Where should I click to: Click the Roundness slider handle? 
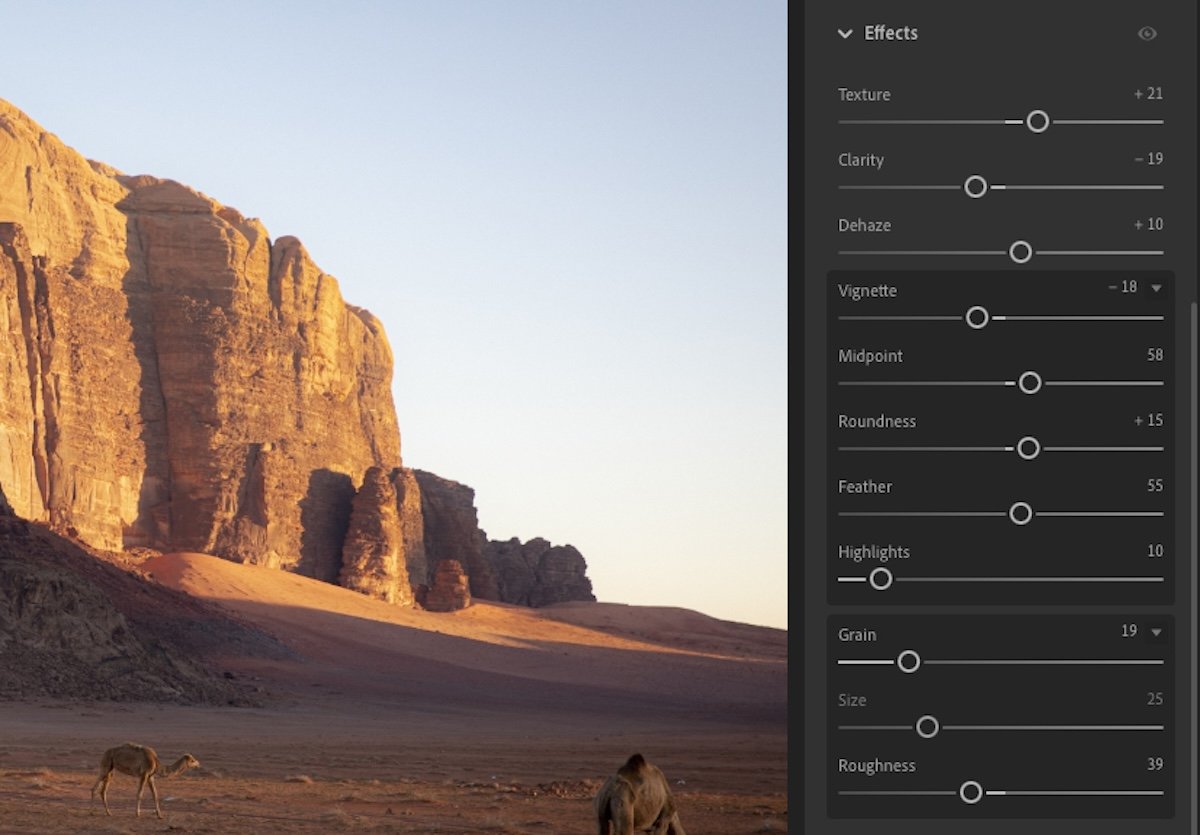tap(1028, 448)
